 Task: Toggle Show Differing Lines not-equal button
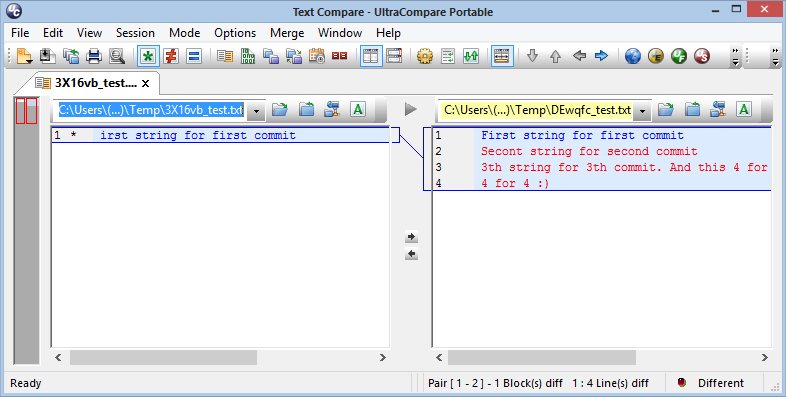(171, 56)
